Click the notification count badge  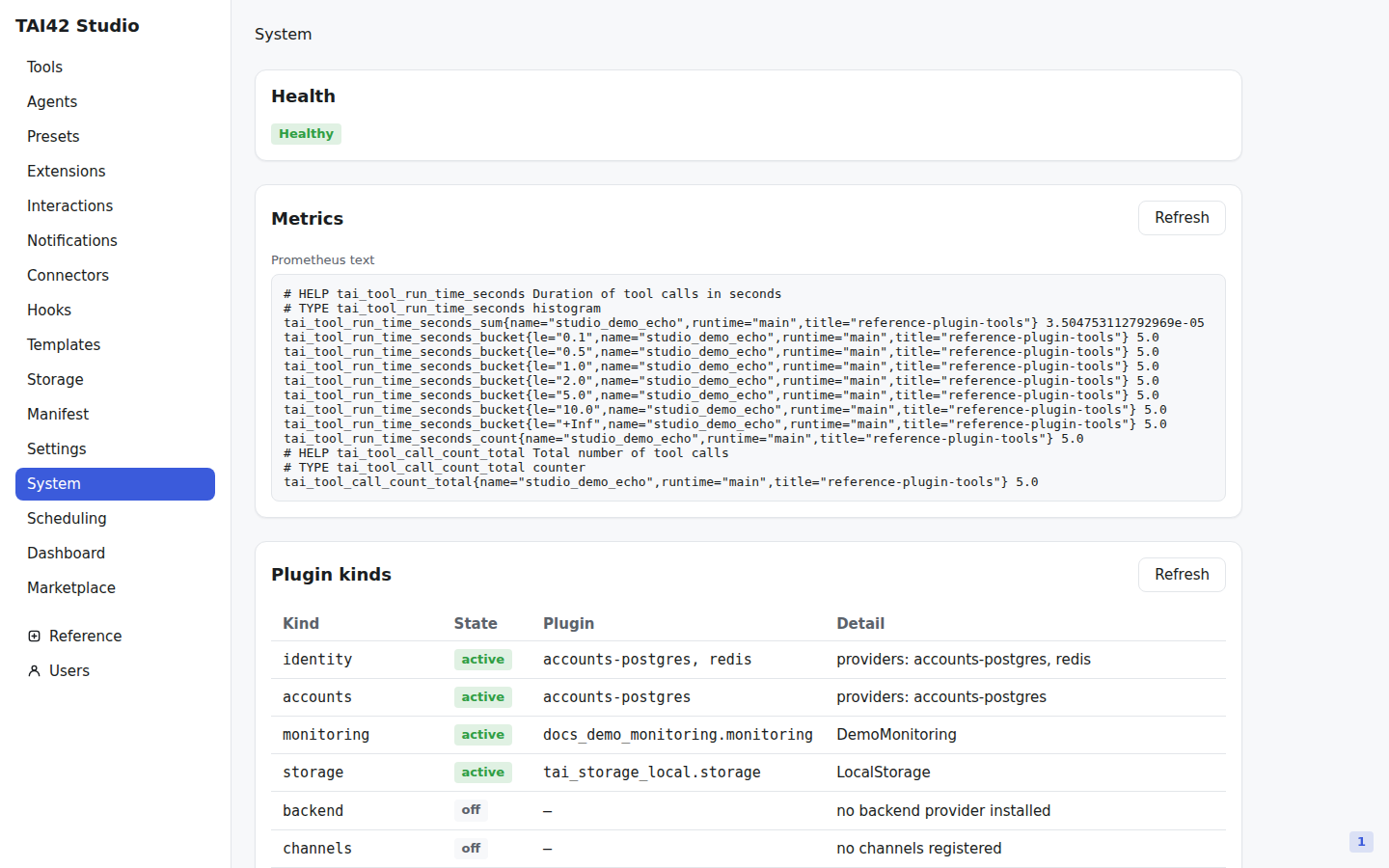click(1361, 842)
